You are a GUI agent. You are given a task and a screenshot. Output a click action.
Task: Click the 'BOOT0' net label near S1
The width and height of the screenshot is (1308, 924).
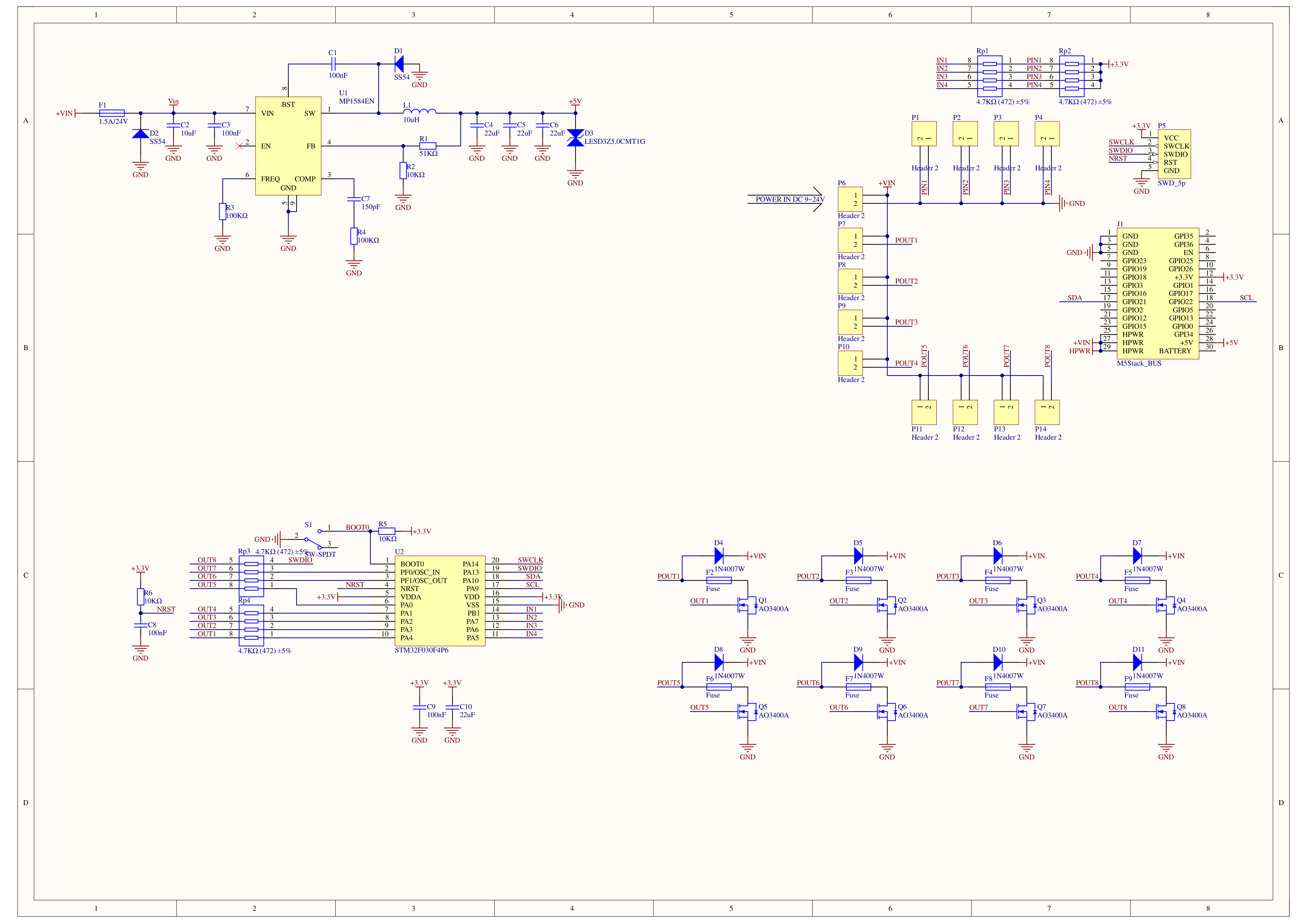coord(357,528)
